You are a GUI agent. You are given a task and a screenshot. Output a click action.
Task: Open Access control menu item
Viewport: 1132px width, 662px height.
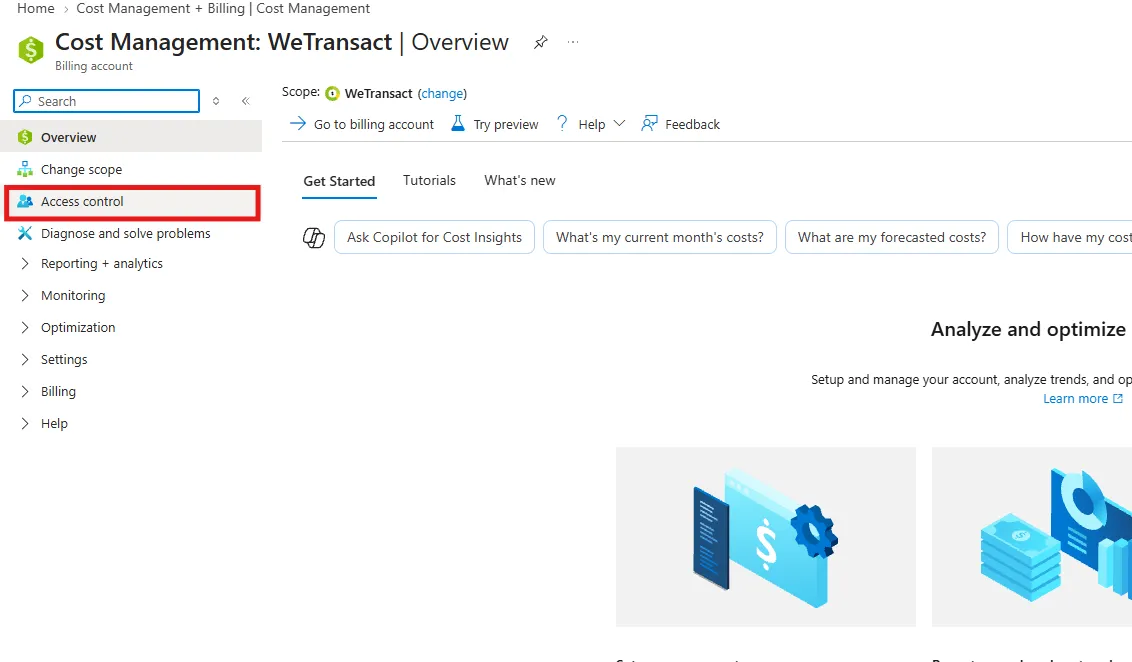(x=132, y=201)
